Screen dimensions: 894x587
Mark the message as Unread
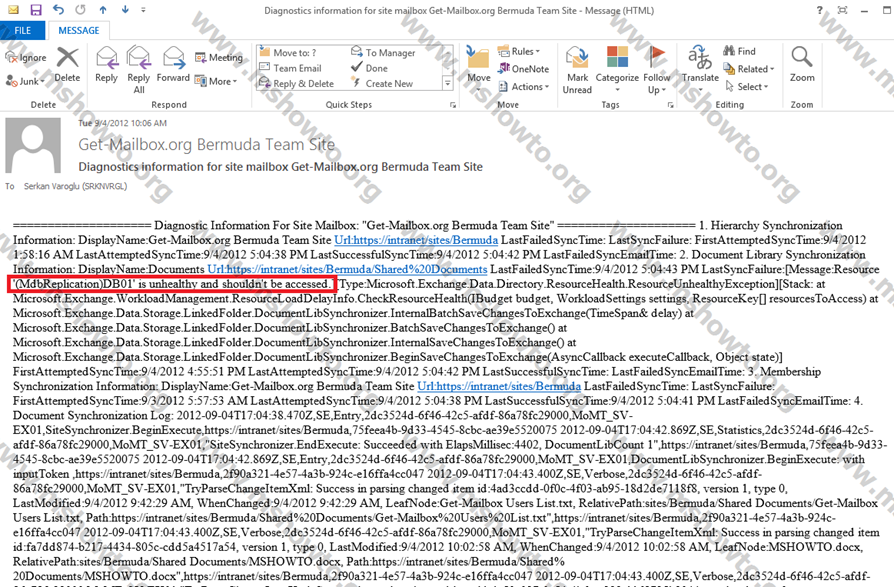(x=577, y=70)
